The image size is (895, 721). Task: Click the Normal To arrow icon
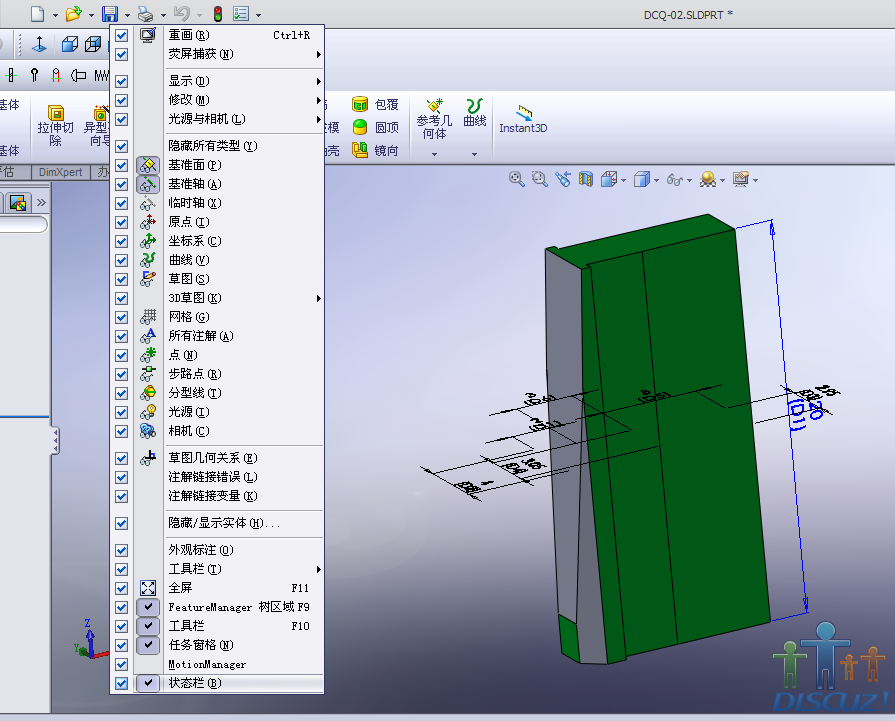tap(39, 45)
